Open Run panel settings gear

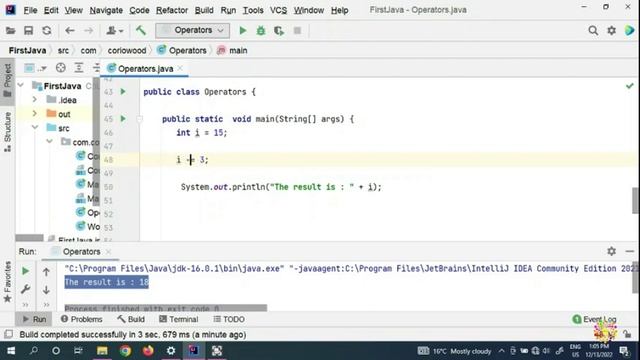(x=611, y=251)
